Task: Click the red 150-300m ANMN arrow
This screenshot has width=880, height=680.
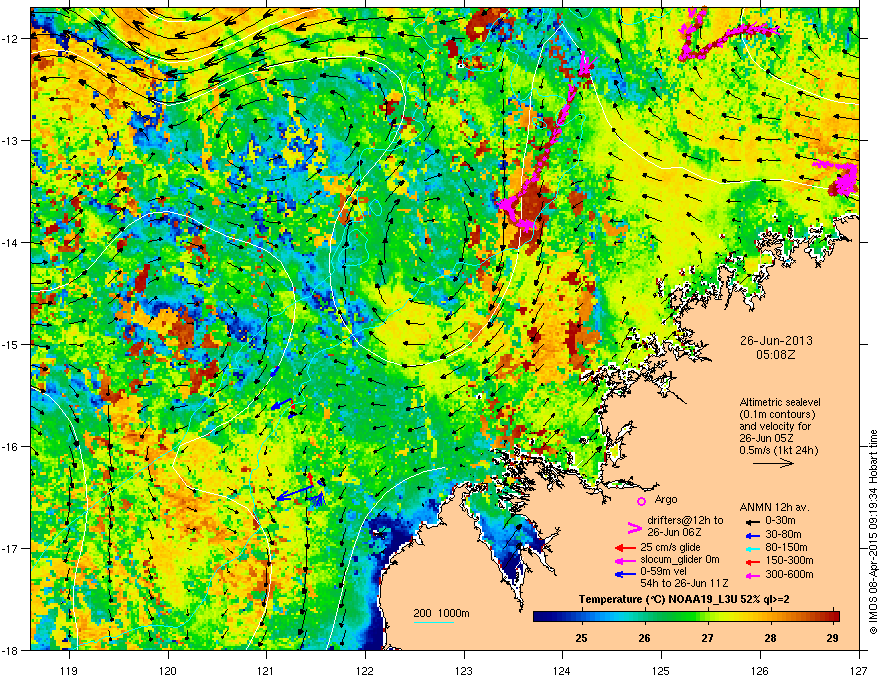Action: coord(752,561)
